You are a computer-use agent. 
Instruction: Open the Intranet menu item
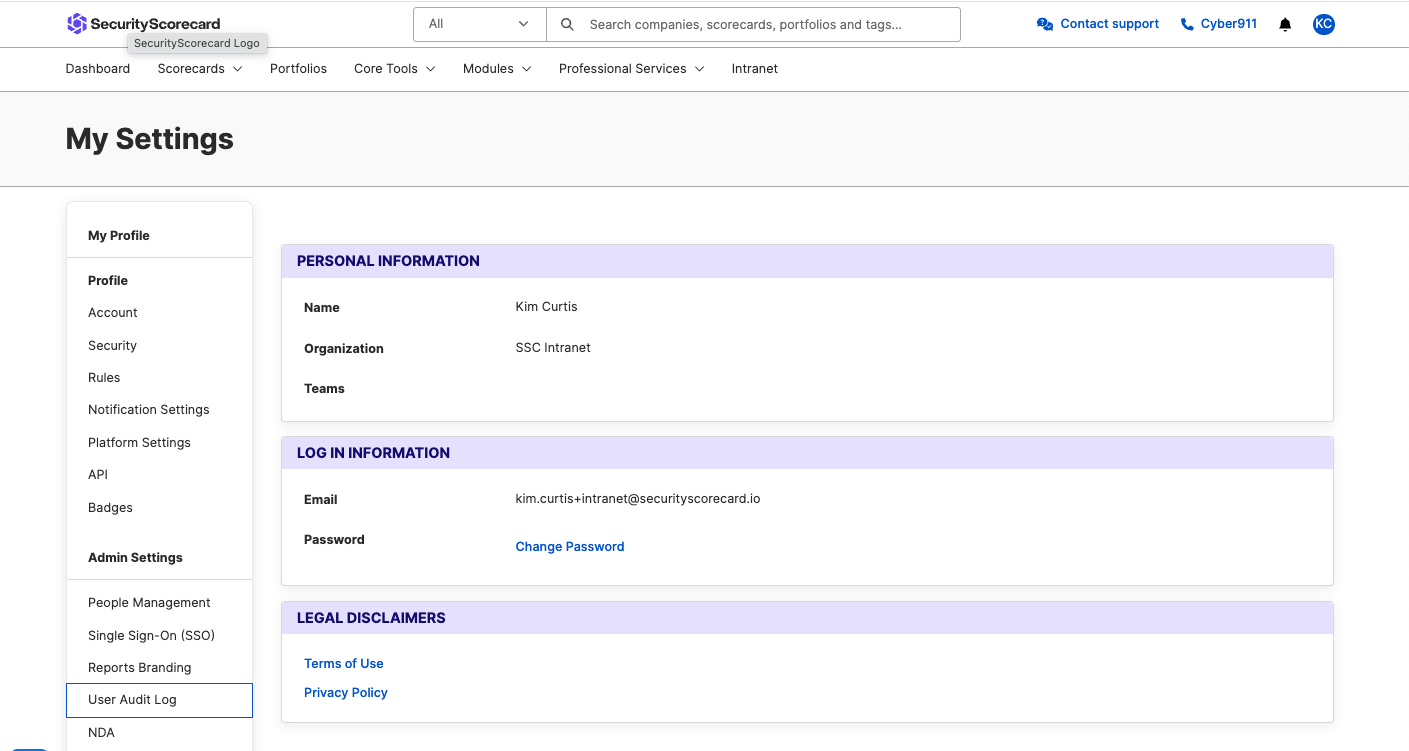pos(755,69)
